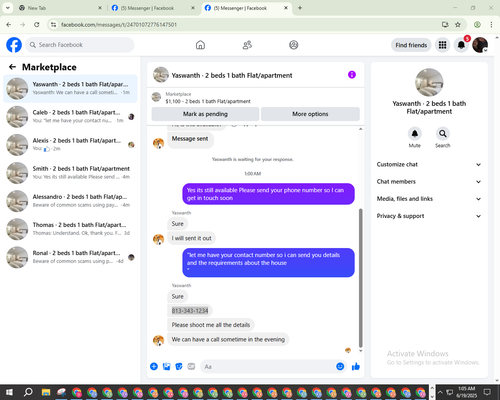
Task: Click the listing thumbnail in right panel
Action: pyautogui.click(x=429, y=82)
